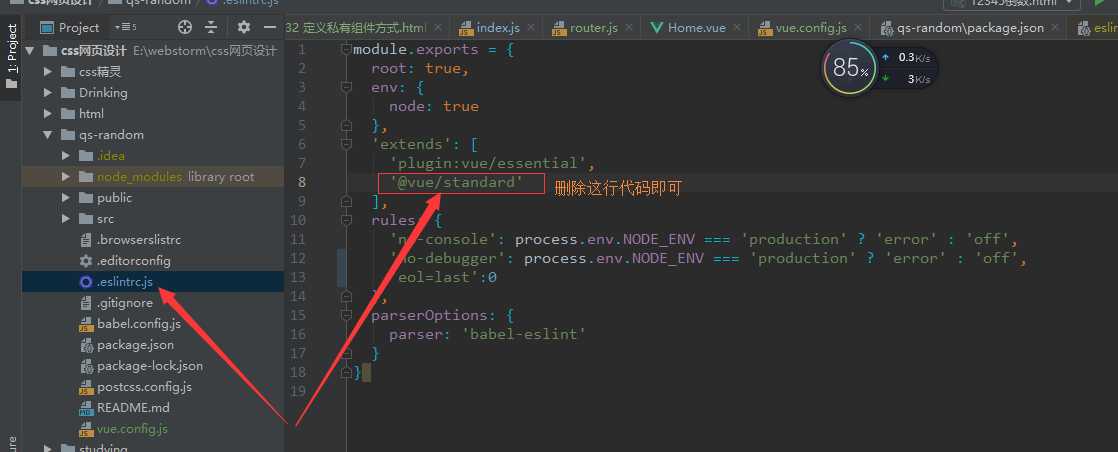The height and width of the screenshot is (452, 1118).
Task: Click the postcss.config.js JS file icon
Action: coord(86,388)
